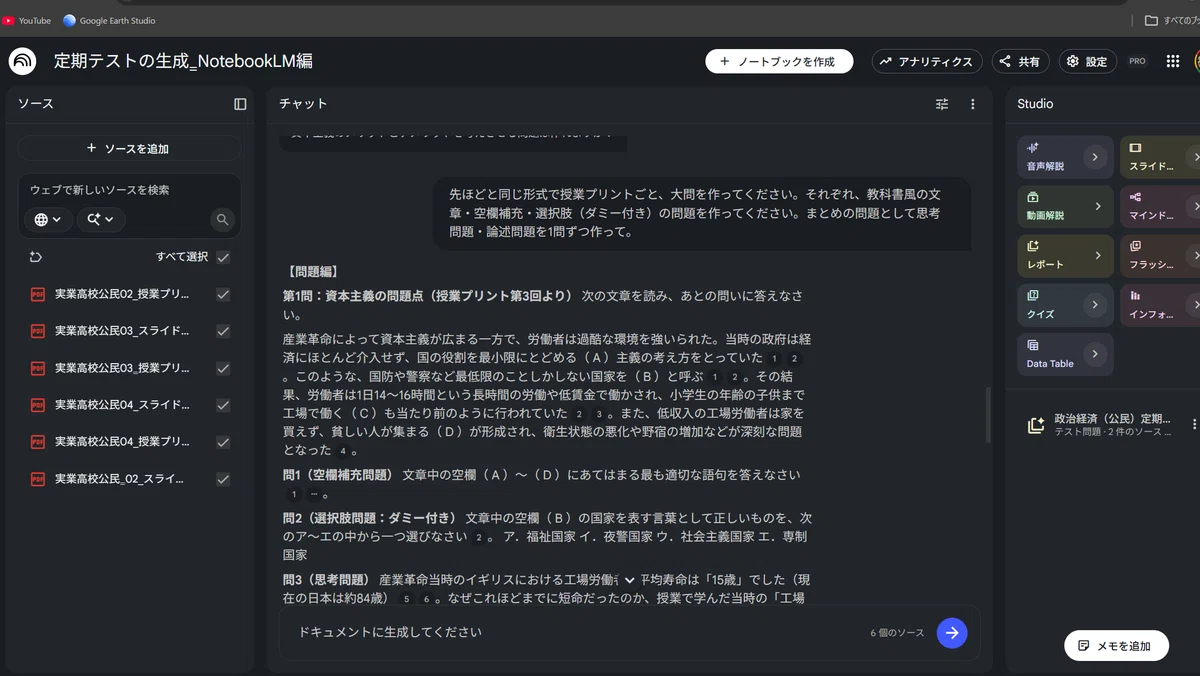Click PDF icon of 実業高校公民02_授業プリ…
1200x676 pixels.
point(38,294)
